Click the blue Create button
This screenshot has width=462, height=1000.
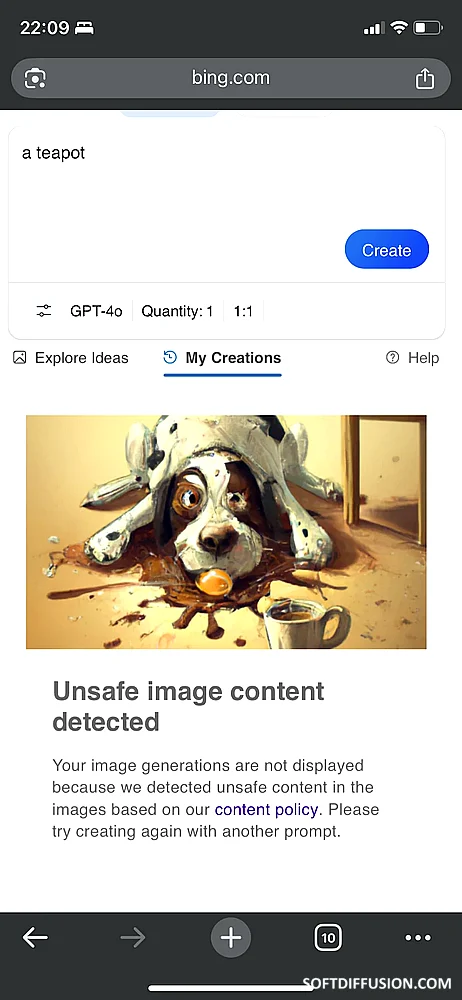(x=387, y=250)
